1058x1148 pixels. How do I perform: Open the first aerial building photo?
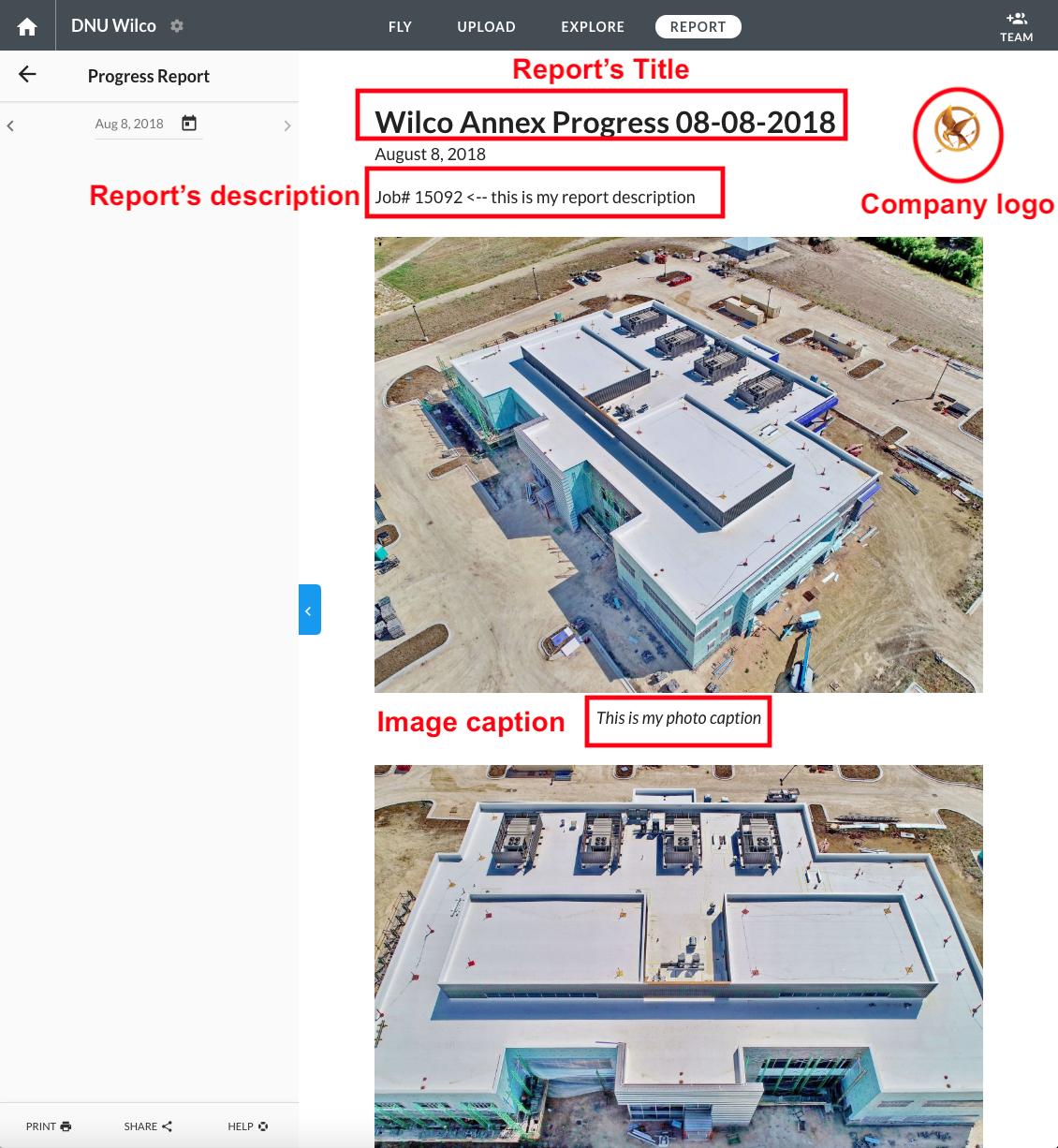click(x=679, y=464)
